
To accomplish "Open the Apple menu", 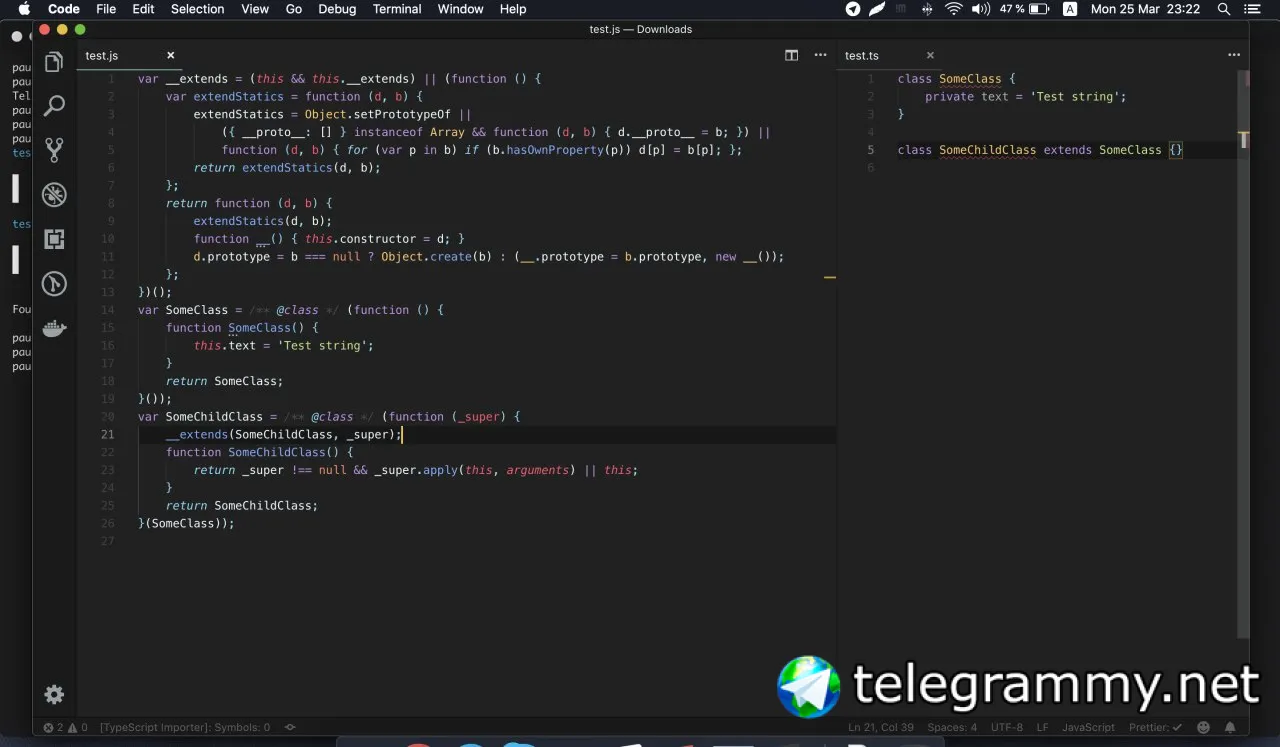I will (x=24, y=9).
